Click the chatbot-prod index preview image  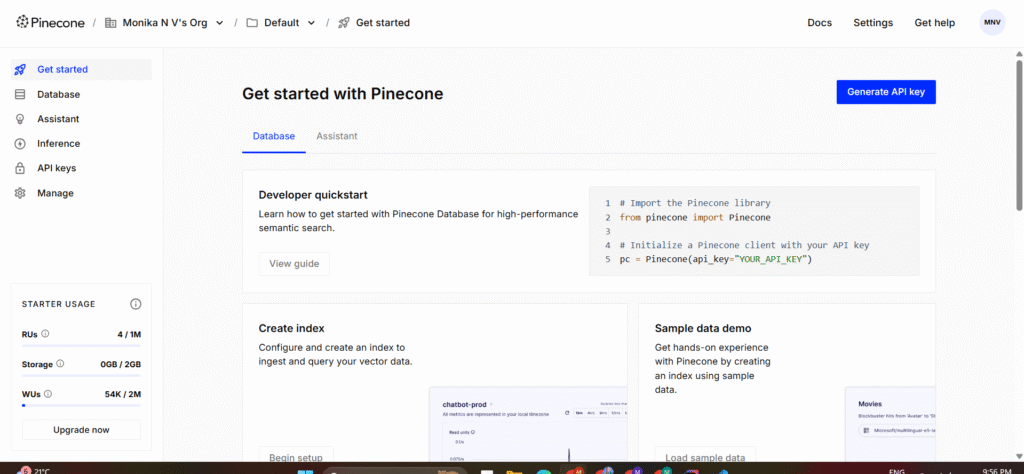pyautogui.click(x=528, y=424)
